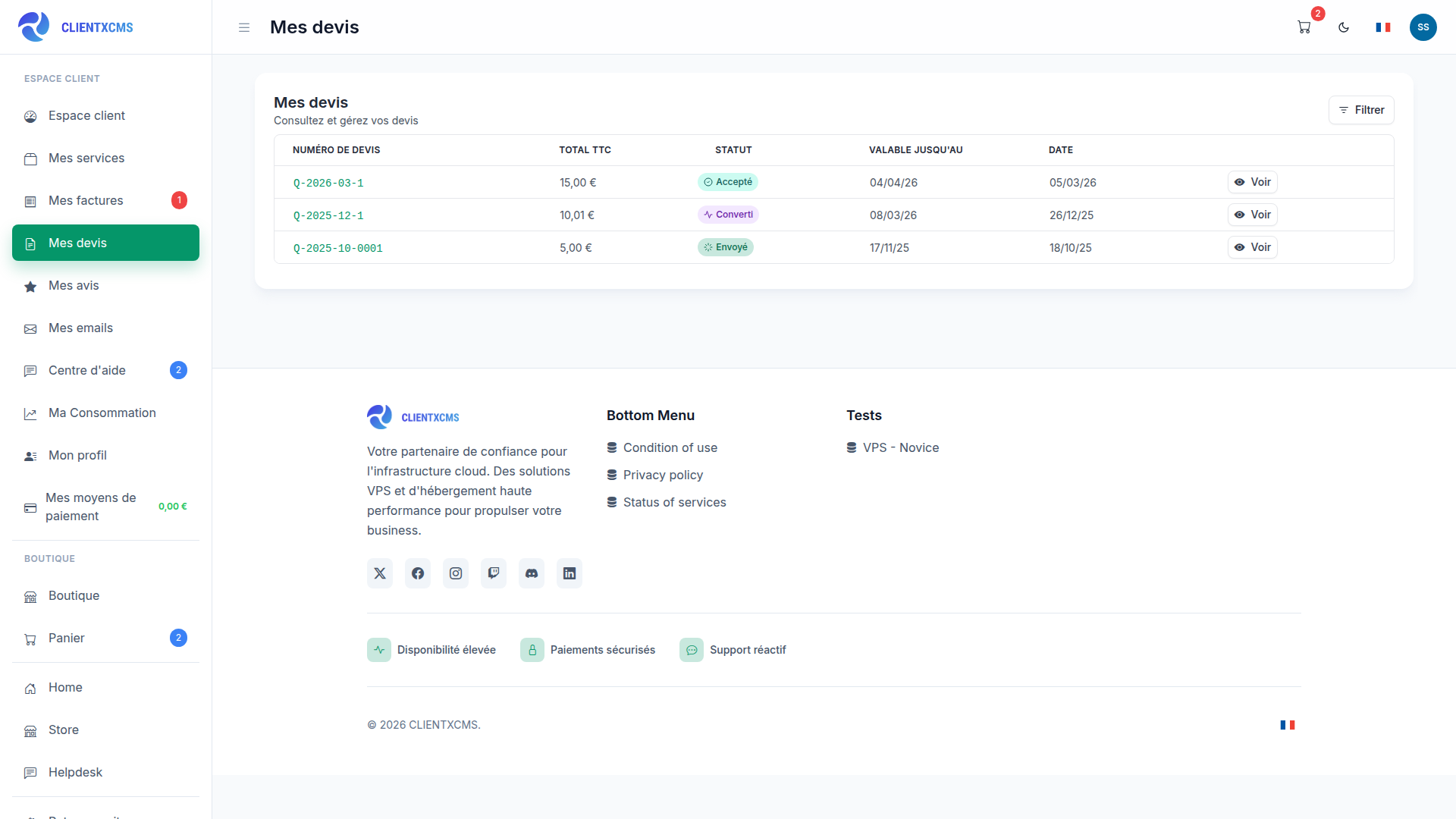
Task: Open Store in sidebar
Action: 105,730
